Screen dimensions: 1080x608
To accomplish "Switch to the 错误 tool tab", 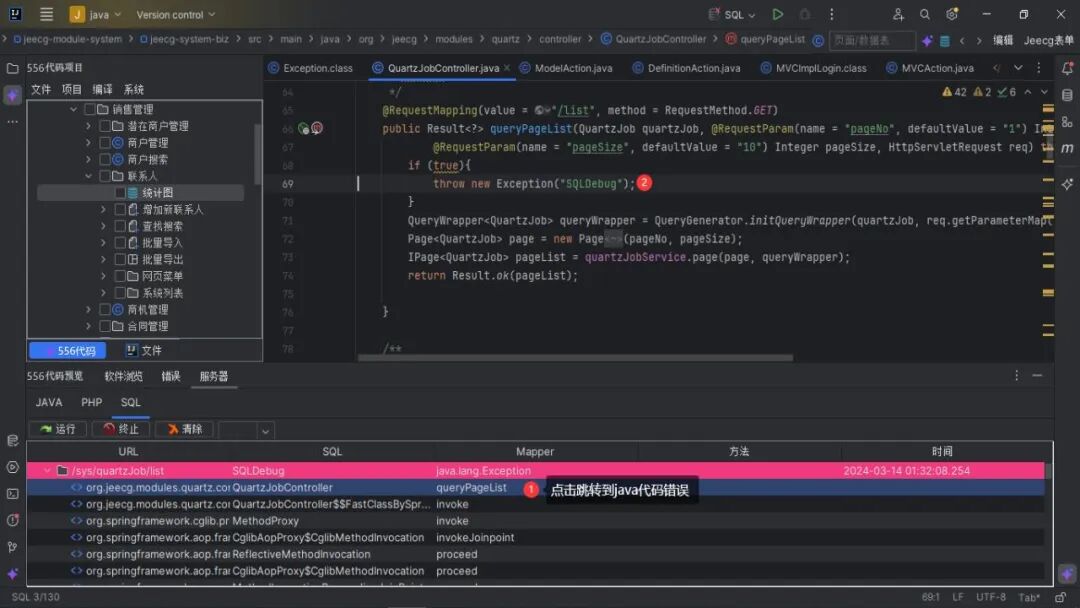I will (170, 376).
